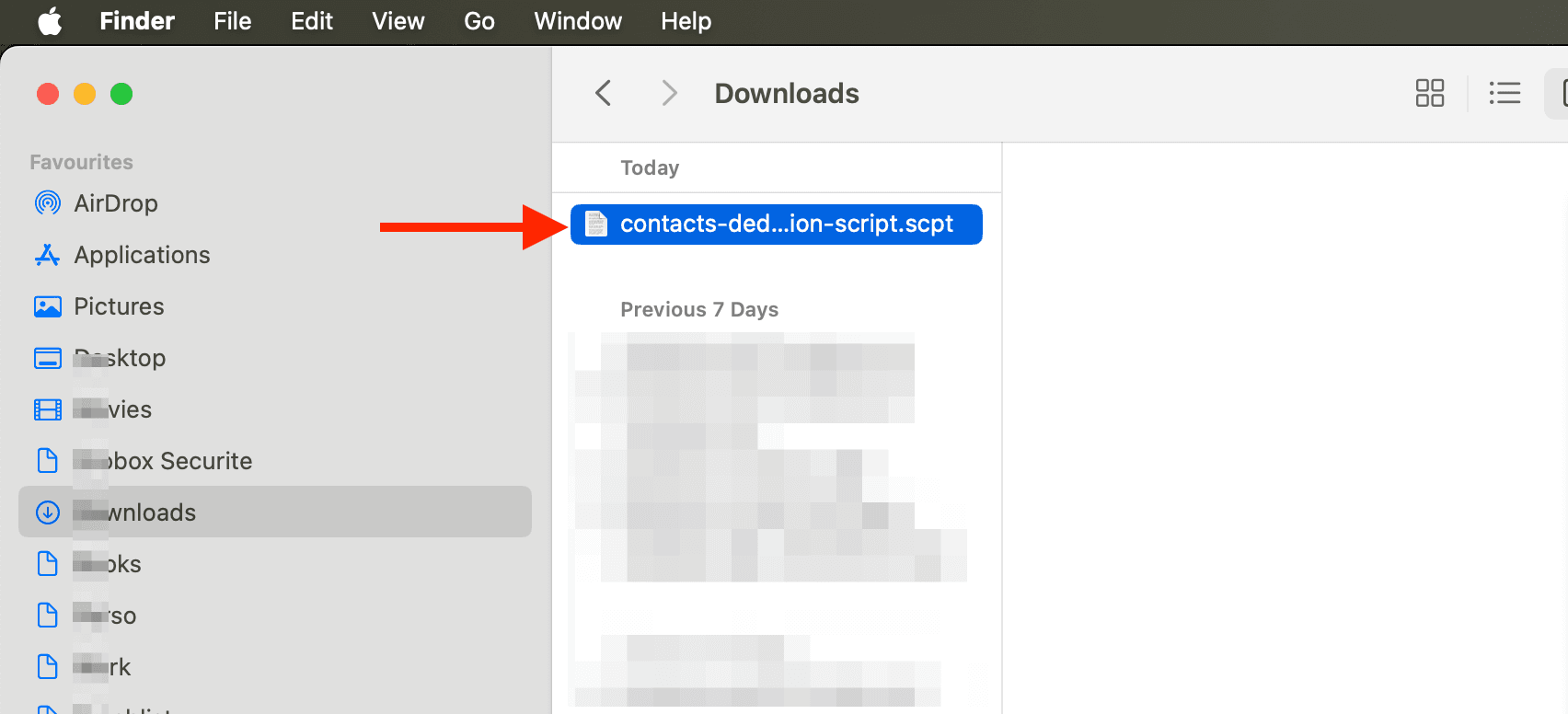Open the View menu
Screen dimensions: 1568x714
(x=398, y=21)
